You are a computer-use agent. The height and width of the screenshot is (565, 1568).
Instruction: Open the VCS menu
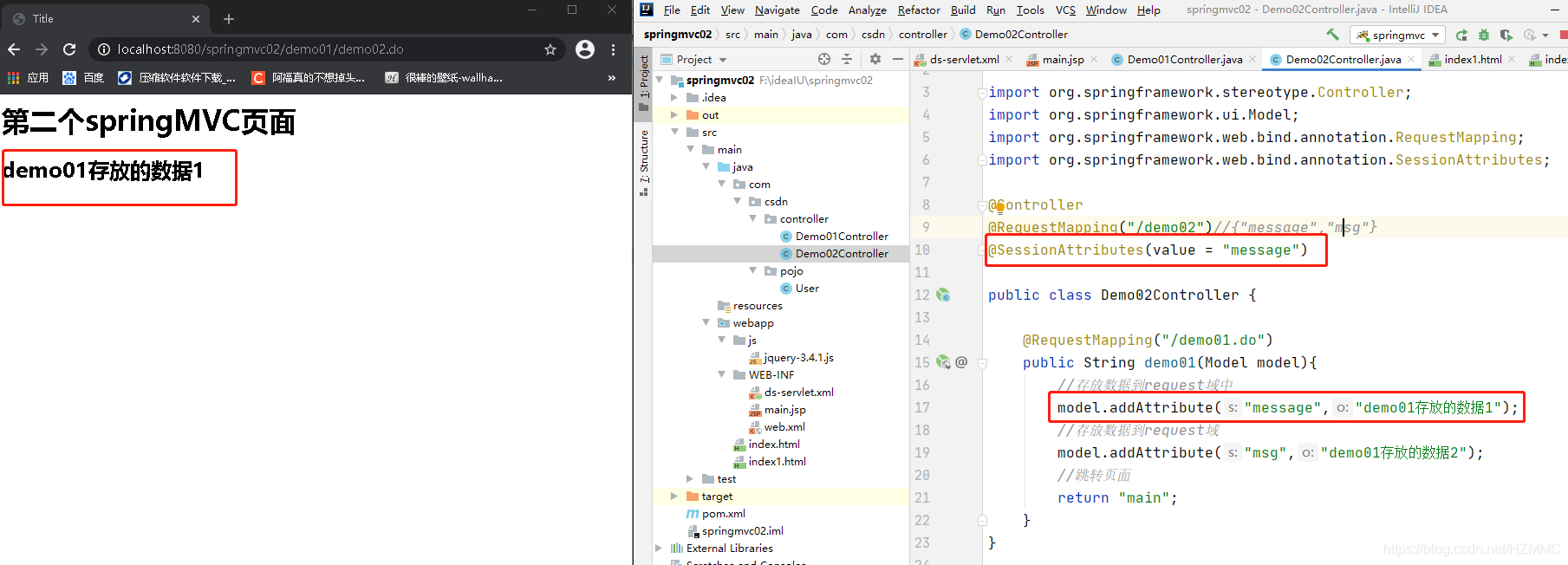pos(1065,10)
